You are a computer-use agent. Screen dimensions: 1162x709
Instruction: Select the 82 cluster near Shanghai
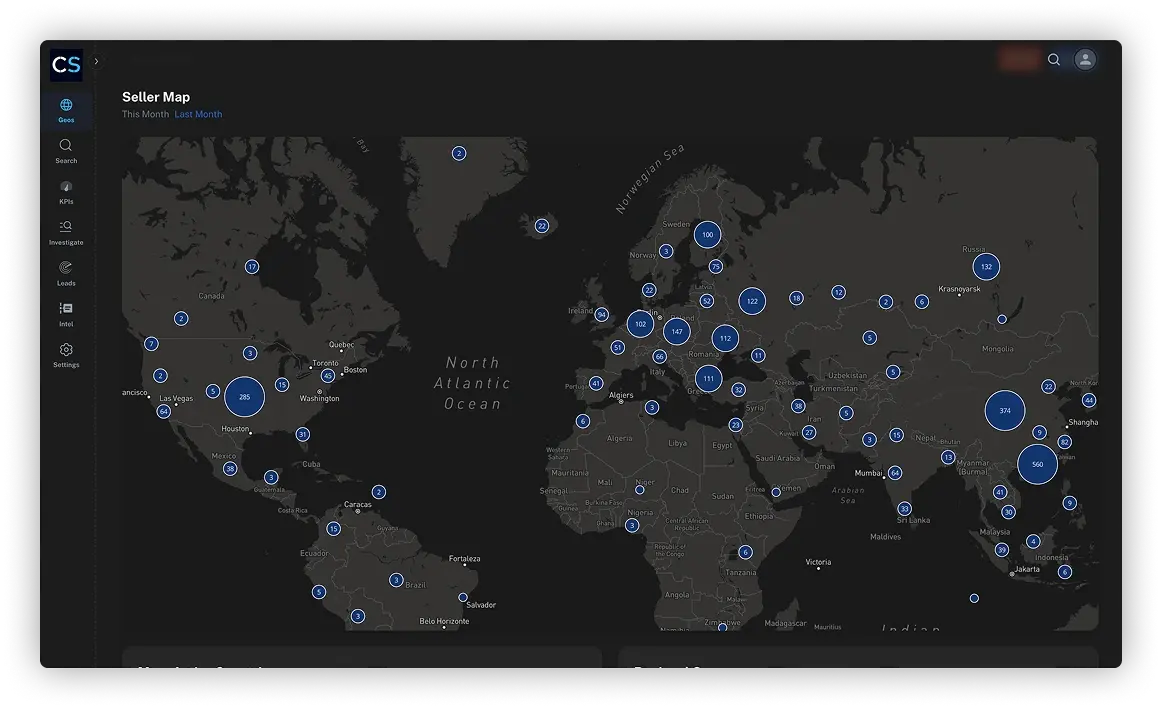(1065, 442)
